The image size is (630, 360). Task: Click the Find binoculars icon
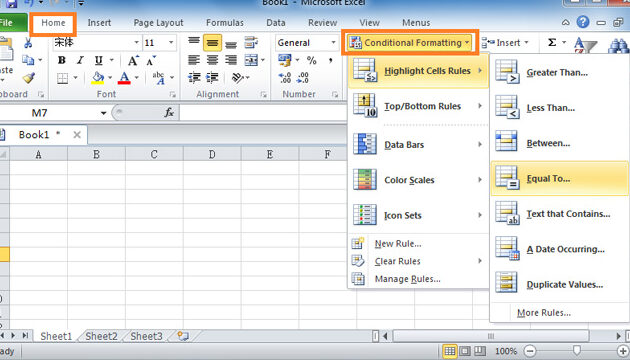(618, 46)
